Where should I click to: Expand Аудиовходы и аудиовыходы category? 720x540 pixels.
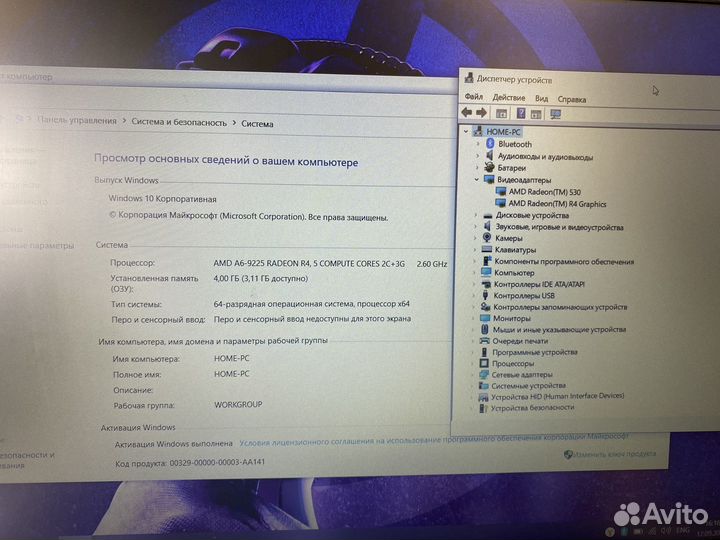pos(477,156)
